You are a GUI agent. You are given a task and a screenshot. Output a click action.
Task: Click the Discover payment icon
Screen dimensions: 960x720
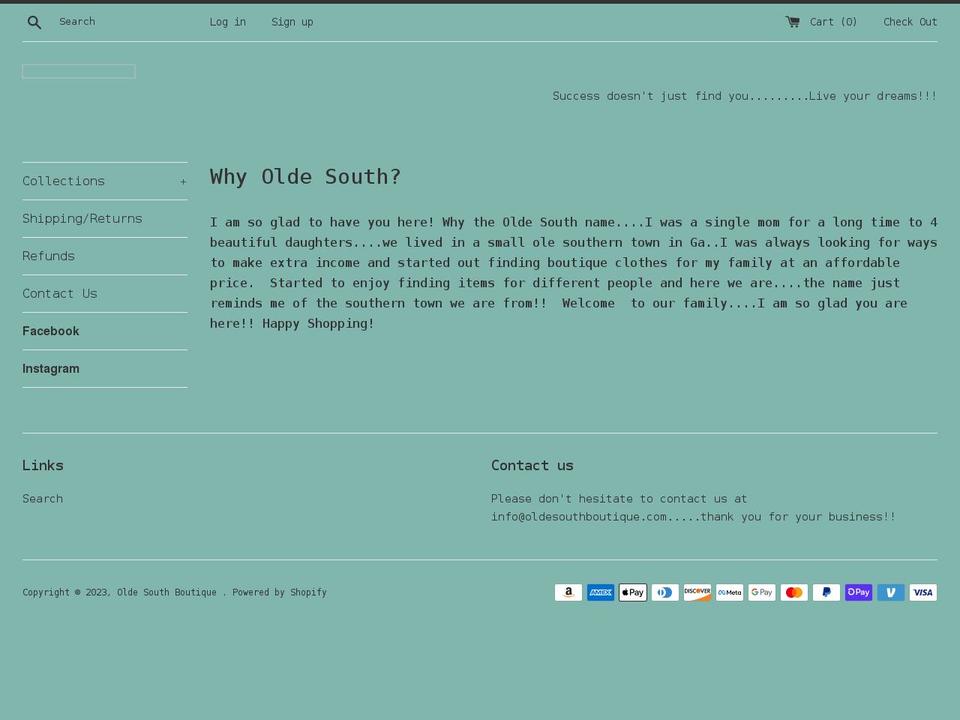click(x=697, y=592)
